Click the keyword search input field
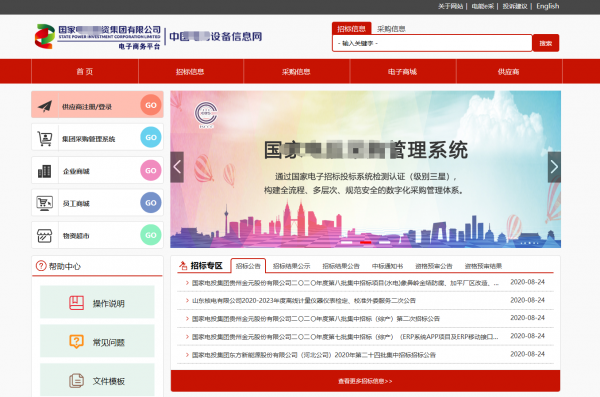The image size is (600, 397). 432,43
